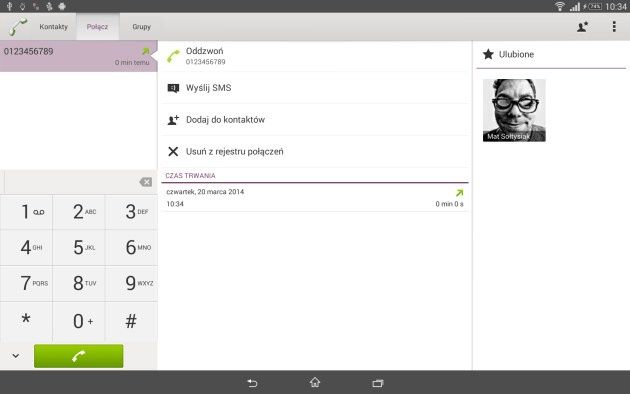Choose Usuń z rejestru połączeń
This screenshot has width=630, height=394.
(315, 151)
